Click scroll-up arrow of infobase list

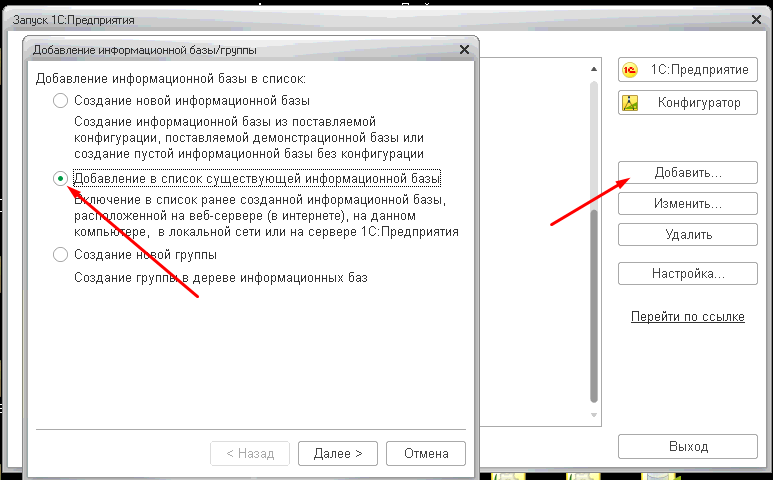(594, 69)
